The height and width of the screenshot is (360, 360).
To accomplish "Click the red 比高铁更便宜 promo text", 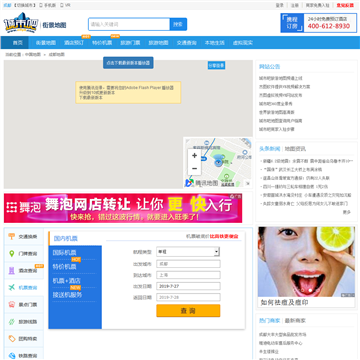I will click(224, 236).
